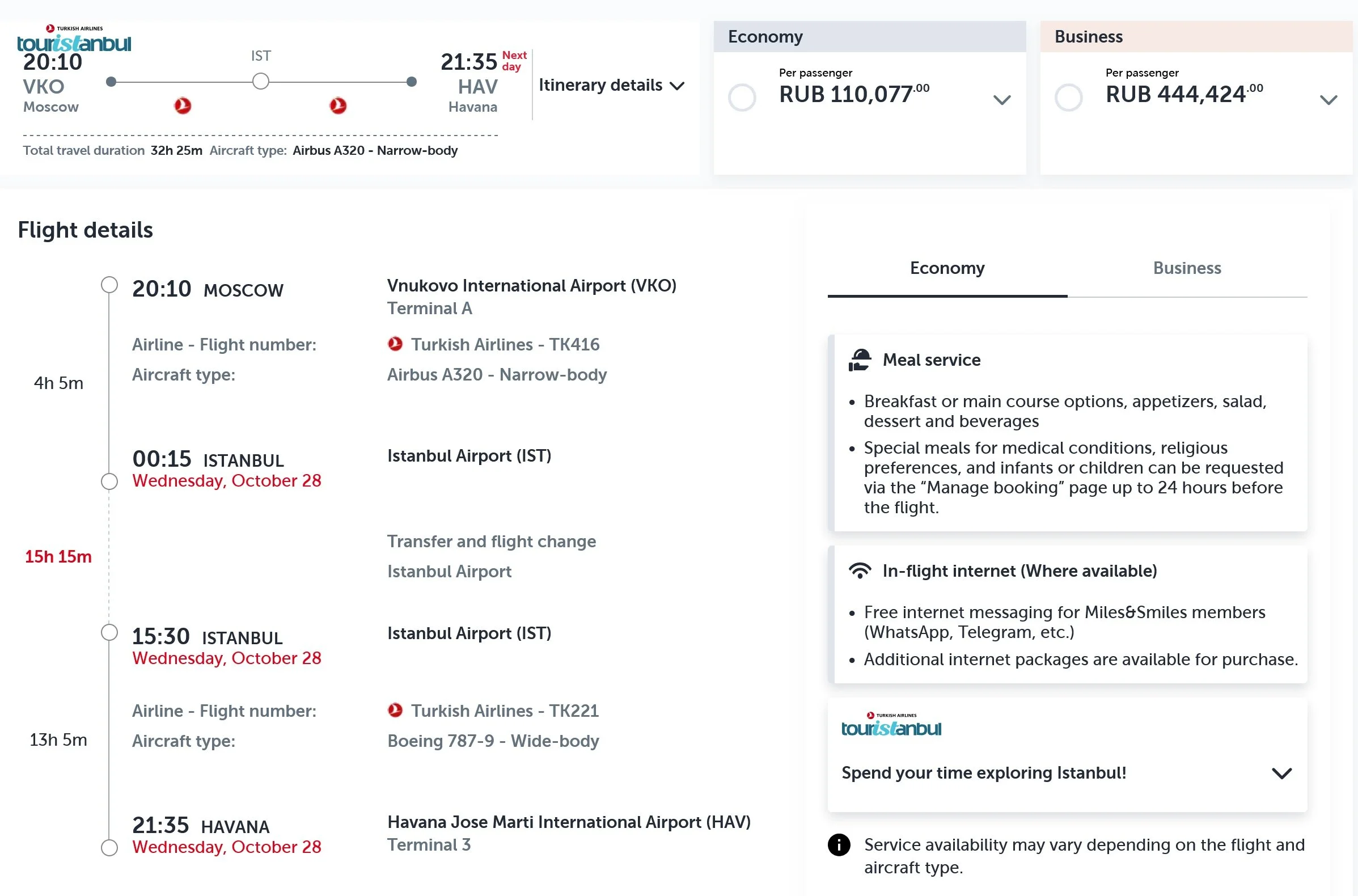Switch to the Economy services tab
This screenshot has width=1358, height=896.
(x=947, y=269)
